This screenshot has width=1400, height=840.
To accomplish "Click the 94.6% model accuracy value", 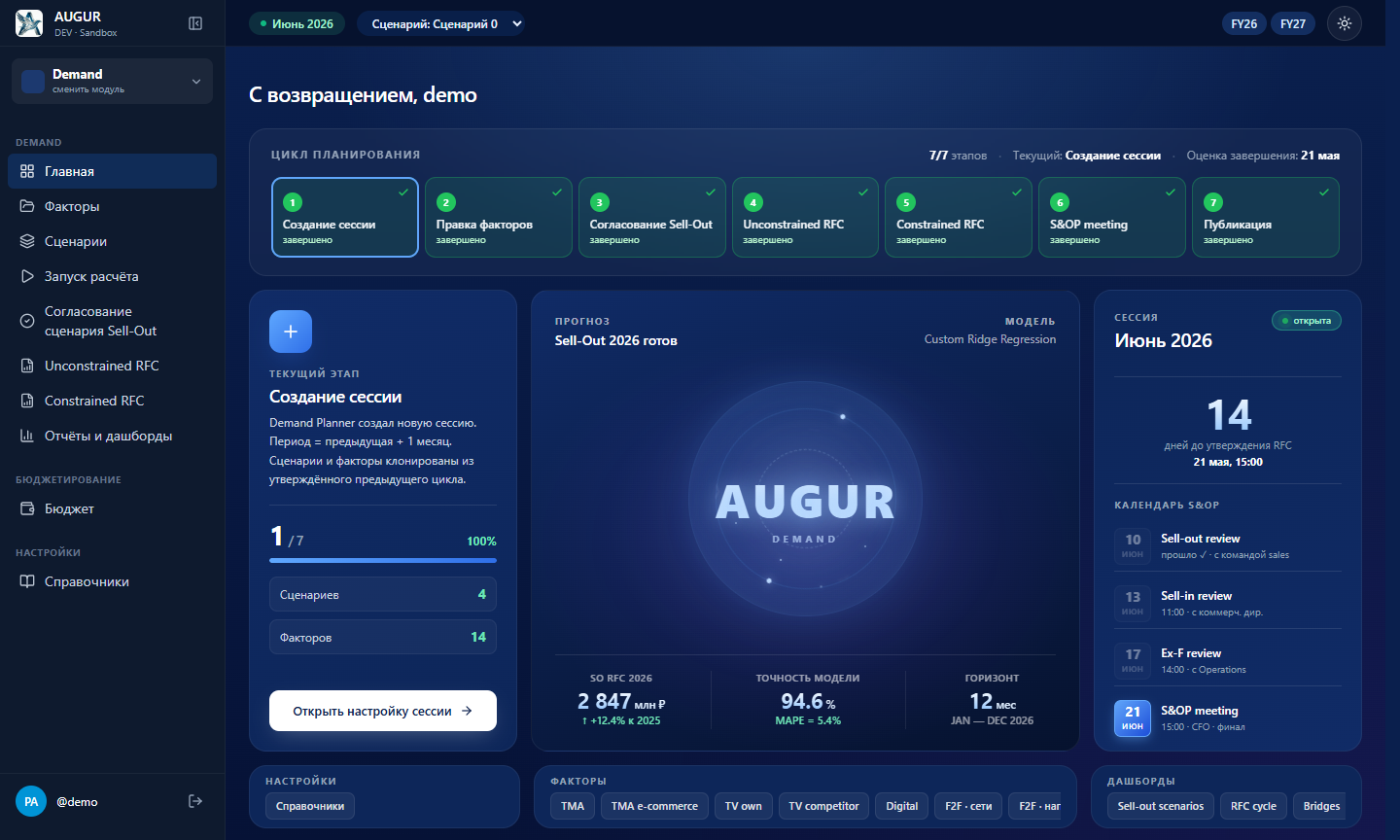I will [x=808, y=701].
